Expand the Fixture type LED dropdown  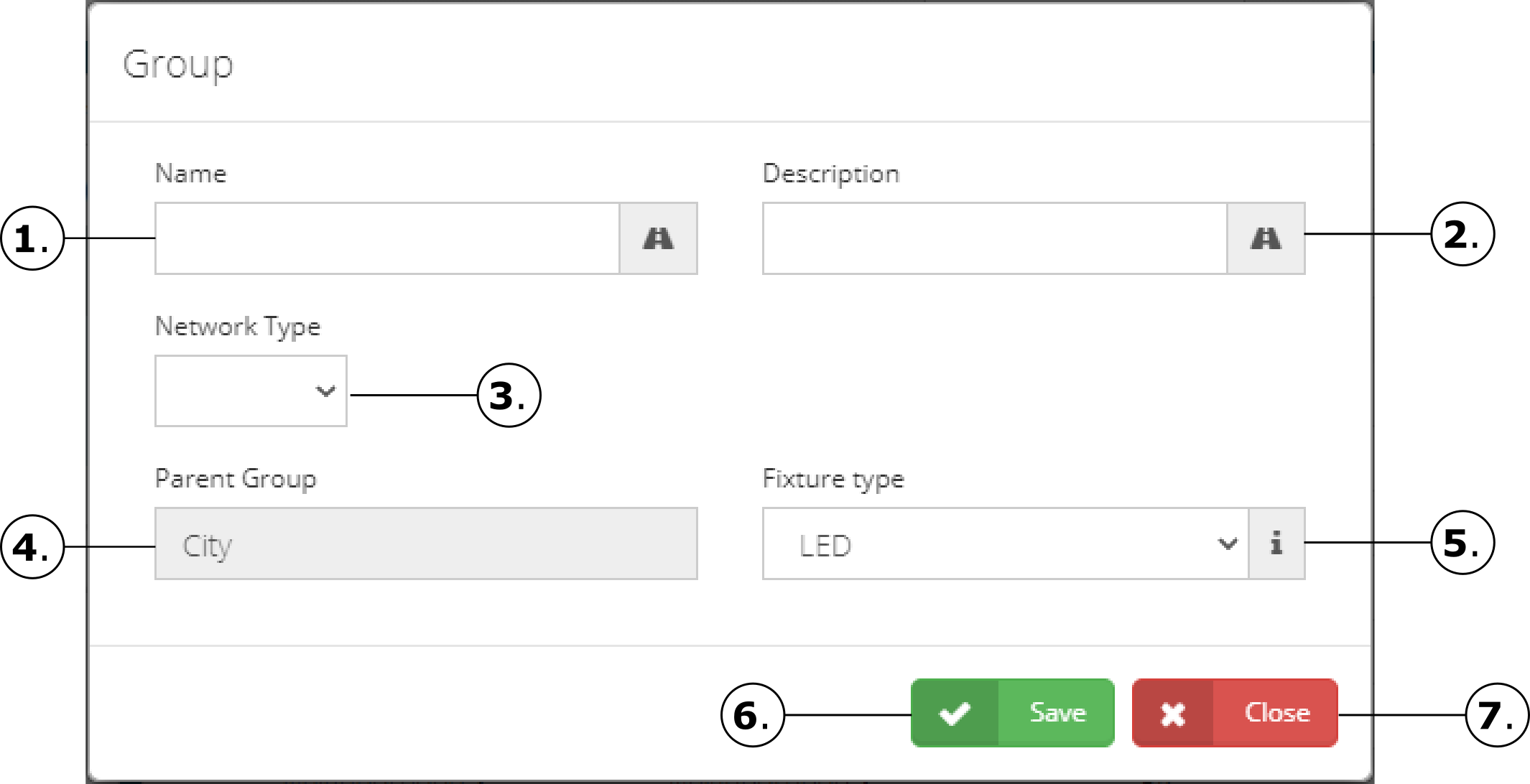[1006, 543]
